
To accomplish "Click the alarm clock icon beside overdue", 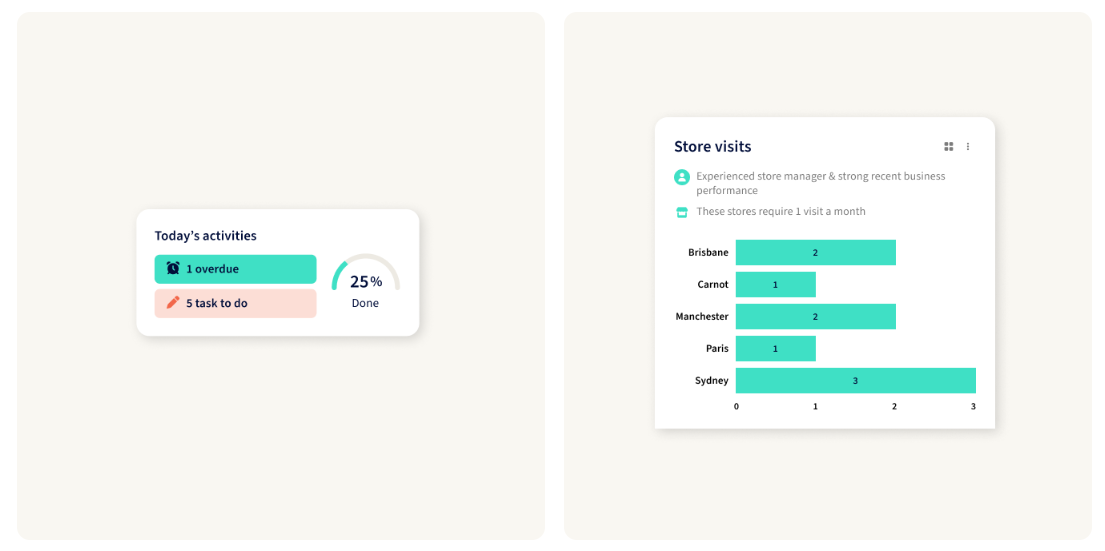I will (x=173, y=269).
